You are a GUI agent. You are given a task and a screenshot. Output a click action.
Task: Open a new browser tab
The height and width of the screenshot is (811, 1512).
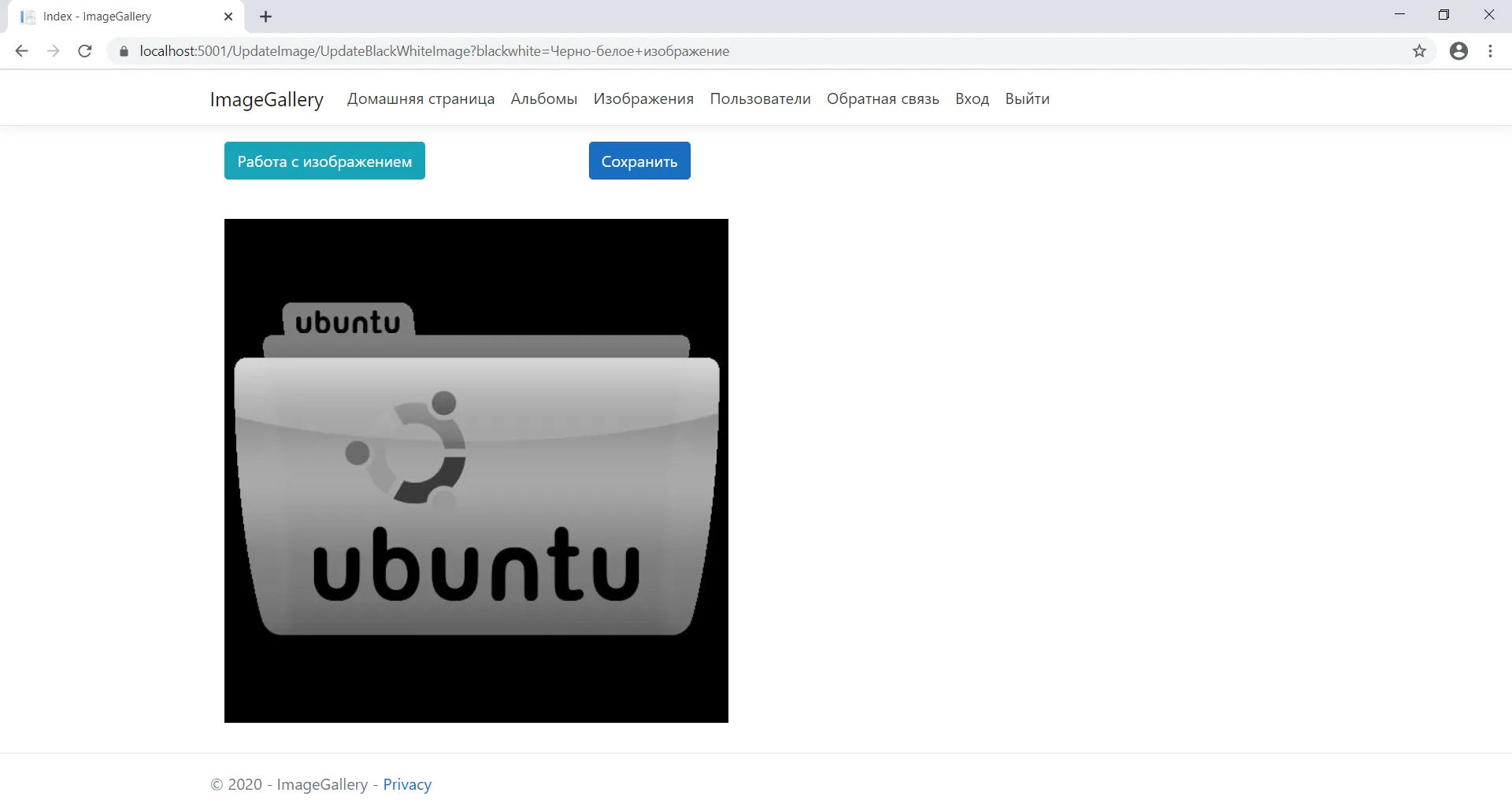[x=266, y=17]
